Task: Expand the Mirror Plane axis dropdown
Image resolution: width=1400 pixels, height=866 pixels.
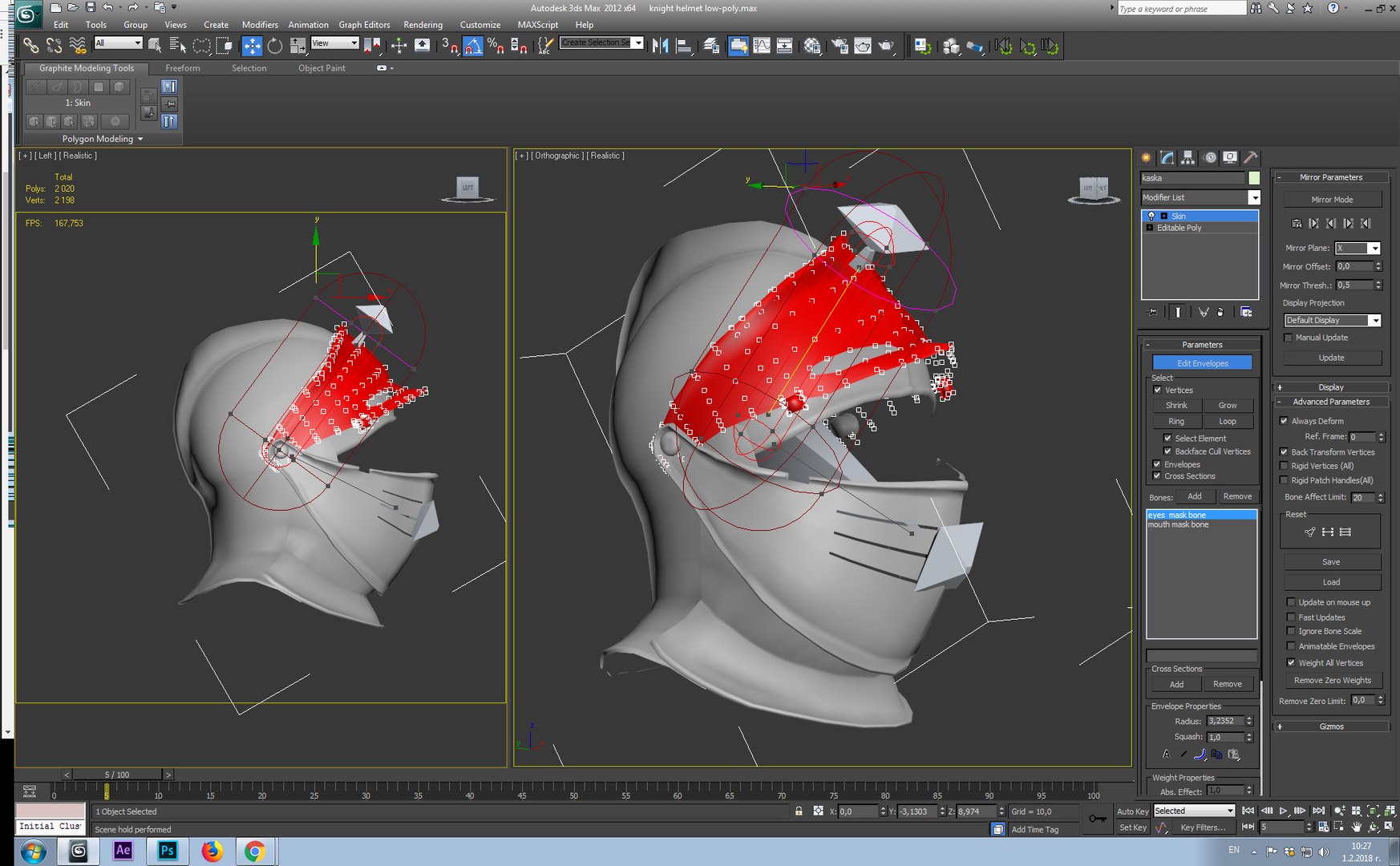Action: (x=1357, y=248)
